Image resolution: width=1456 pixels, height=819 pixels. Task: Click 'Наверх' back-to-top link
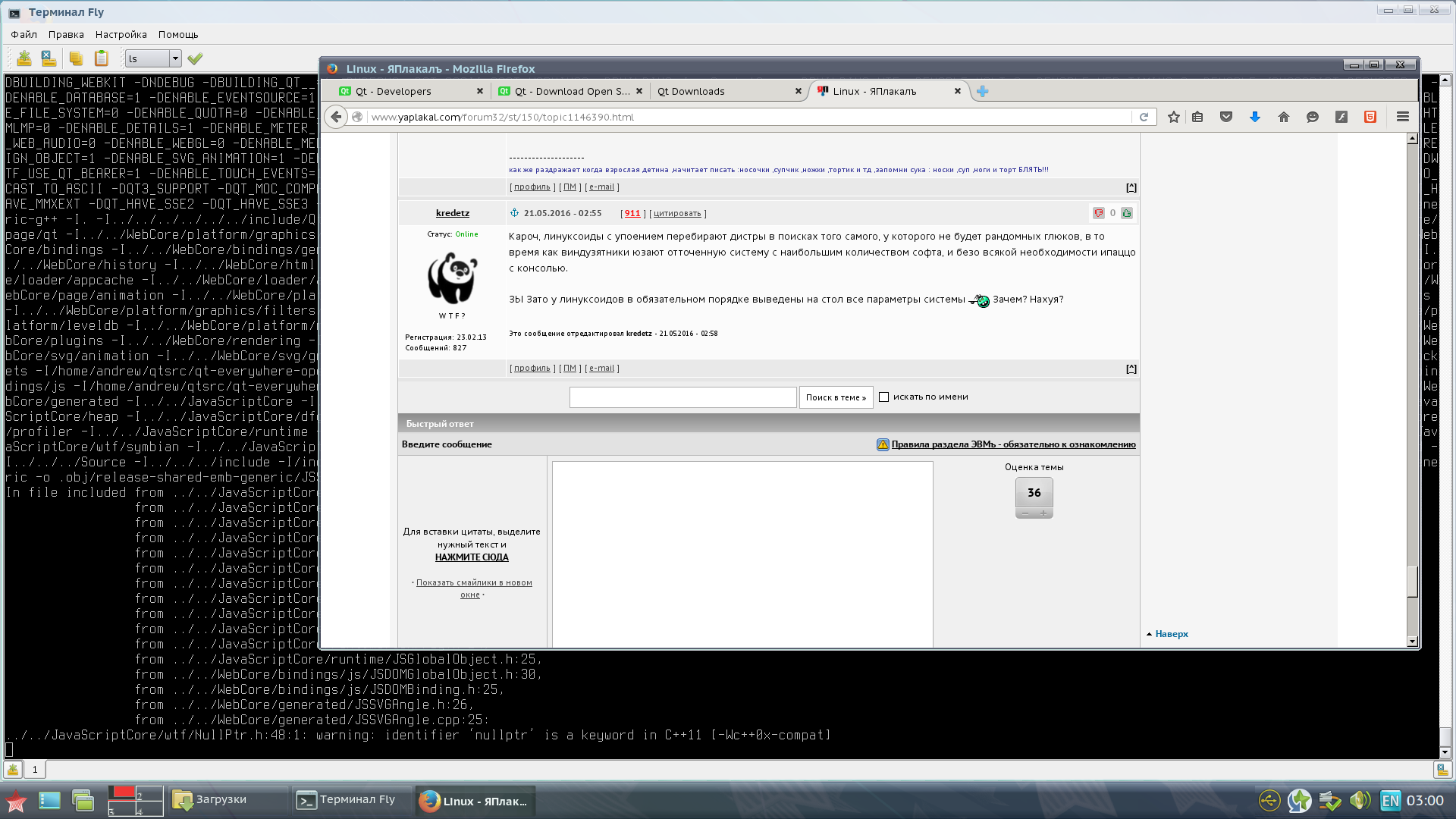[x=1172, y=634]
